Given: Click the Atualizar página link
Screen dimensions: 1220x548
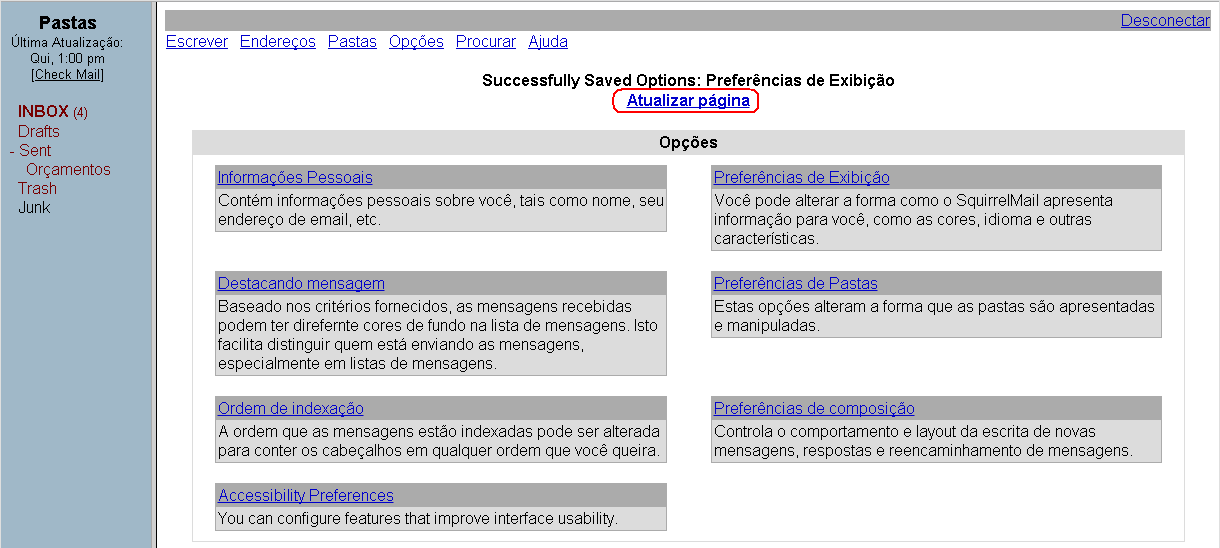Looking at the screenshot, I should pyautogui.click(x=688, y=101).
